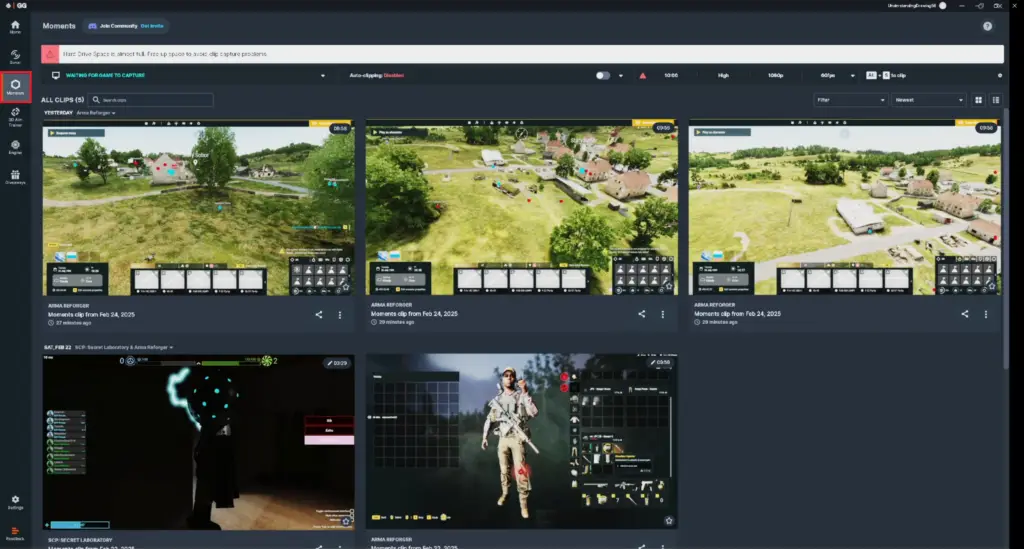Switch to list view layout
Viewport: 1024px width, 549px height.
click(x=996, y=100)
